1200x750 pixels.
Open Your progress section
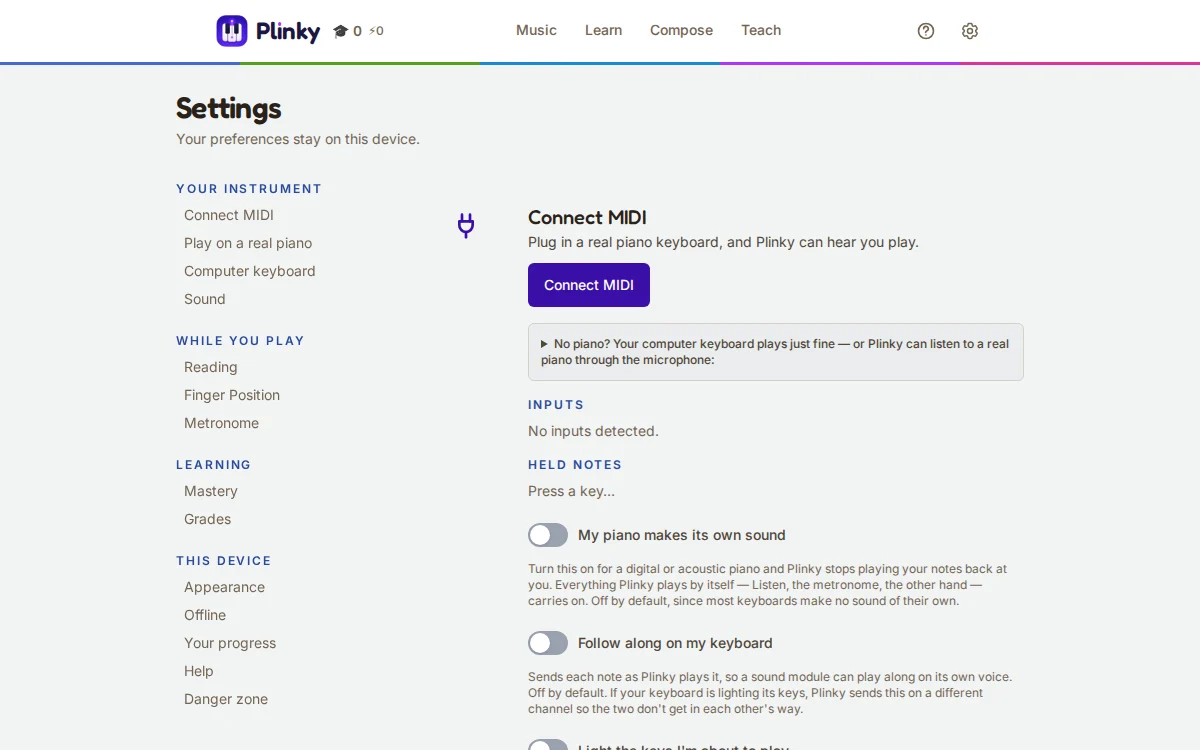pos(230,643)
